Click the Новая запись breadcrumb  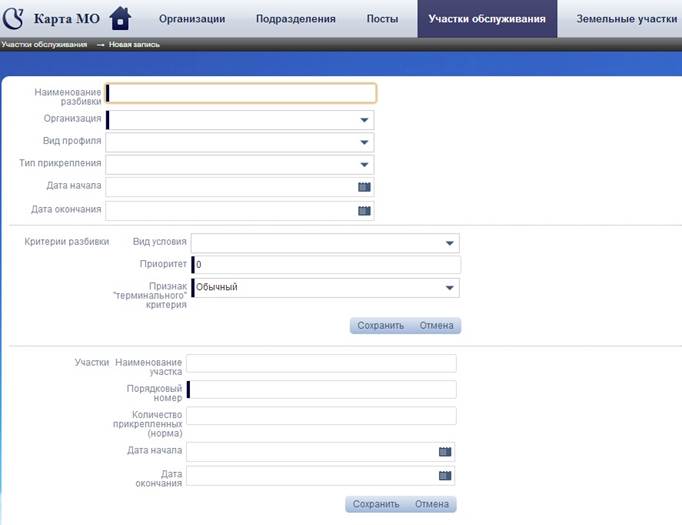[x=134, y=44]
